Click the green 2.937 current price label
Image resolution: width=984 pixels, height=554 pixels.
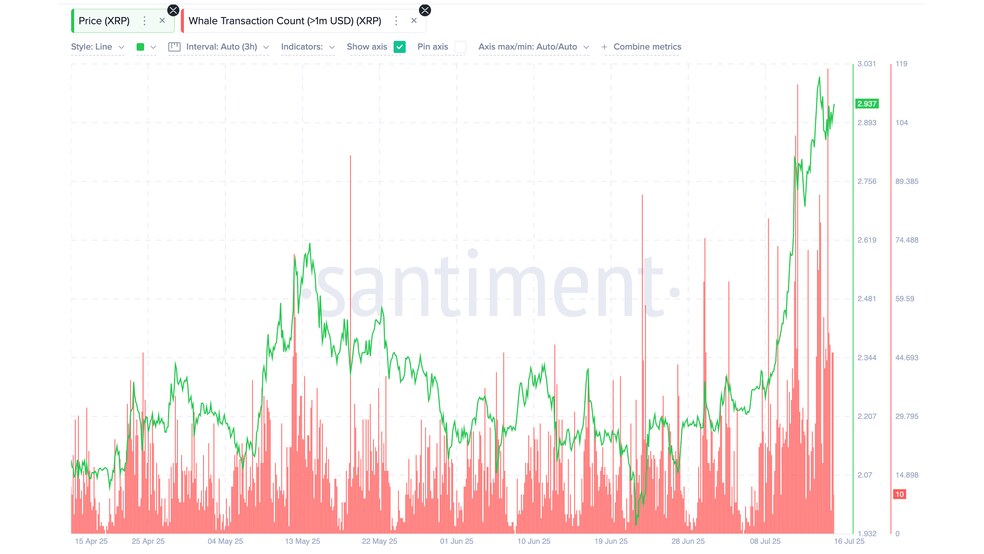tap(867, 104)
